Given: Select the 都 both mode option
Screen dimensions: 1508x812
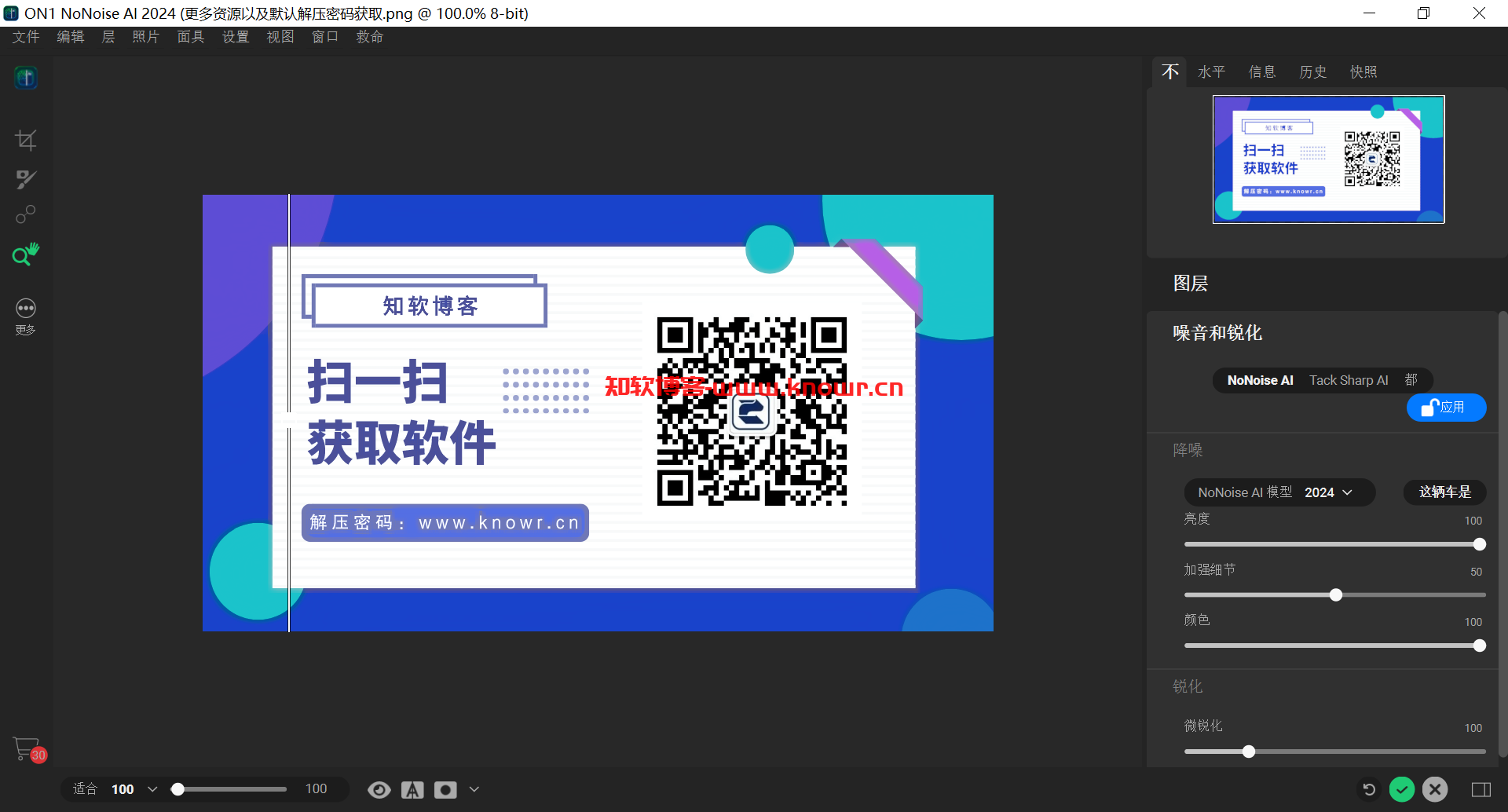Looking at the screenshot, I should click(1411, 380).
